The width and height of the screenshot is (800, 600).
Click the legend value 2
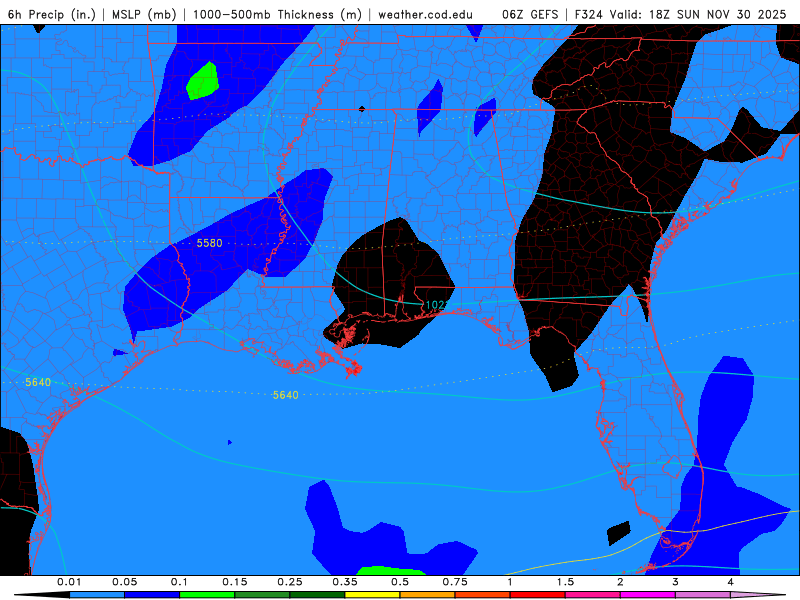click(620, 582)
